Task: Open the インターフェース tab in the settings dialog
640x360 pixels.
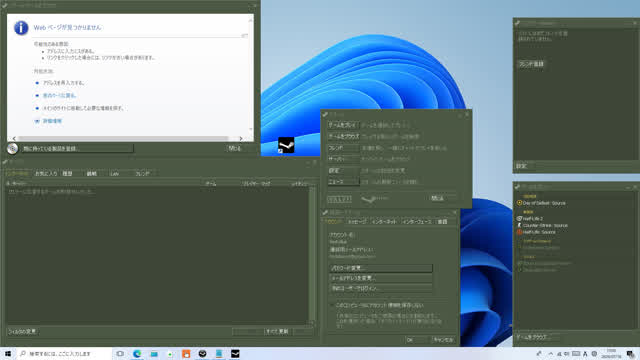Action: tap(417, 222)
